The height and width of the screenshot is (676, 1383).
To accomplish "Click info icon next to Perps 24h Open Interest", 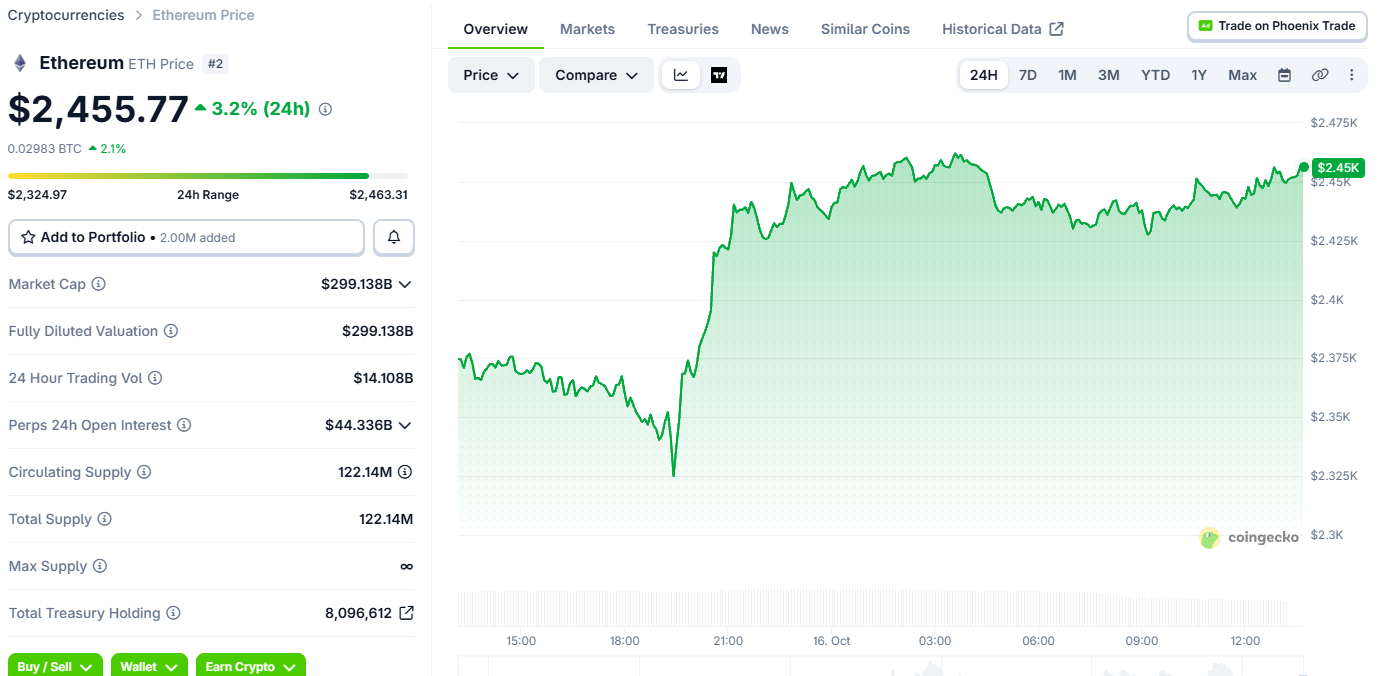I will coord(184,425).
